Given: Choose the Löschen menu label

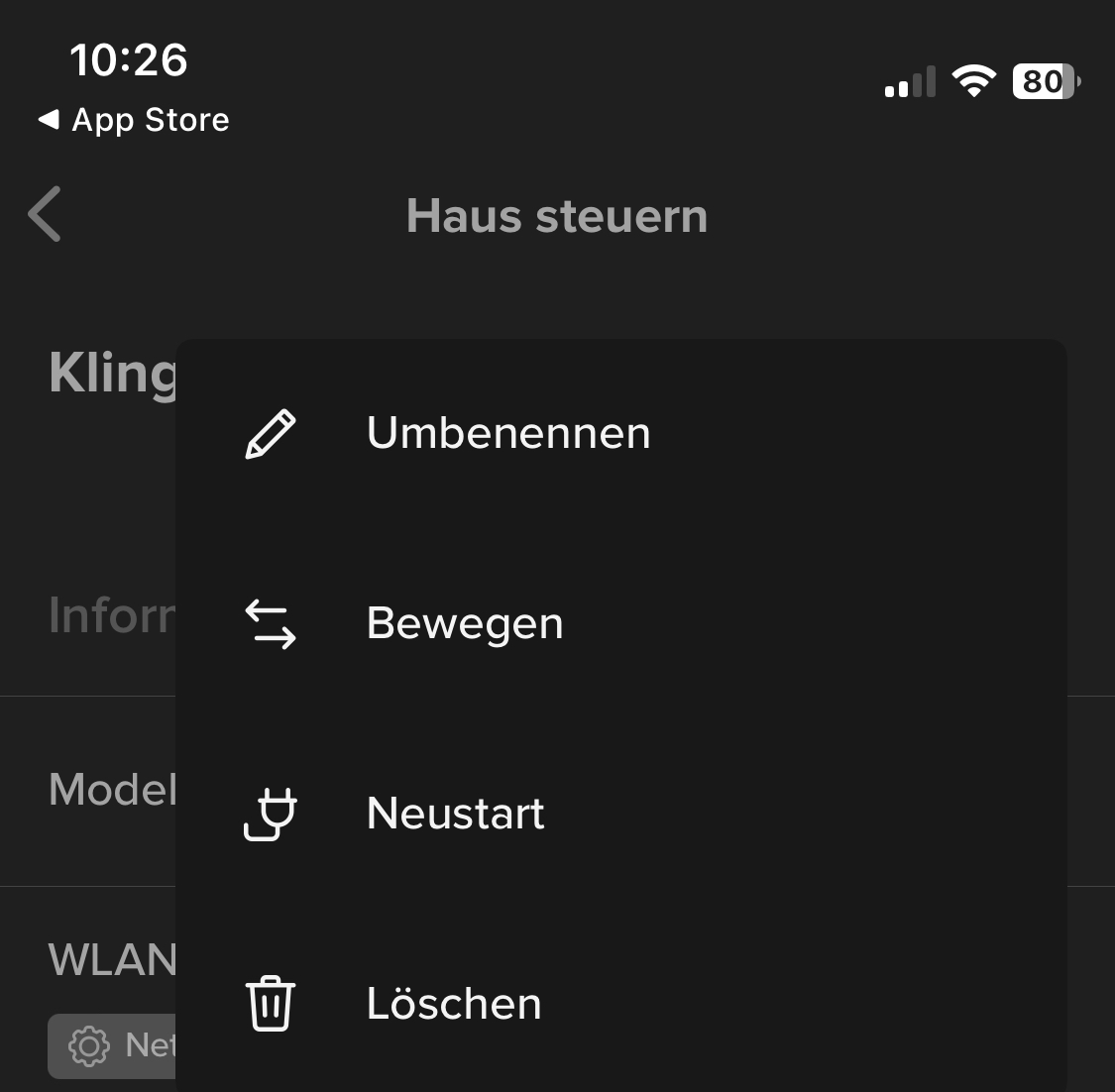Looking at the screenshot, I should click(454, 1004).
